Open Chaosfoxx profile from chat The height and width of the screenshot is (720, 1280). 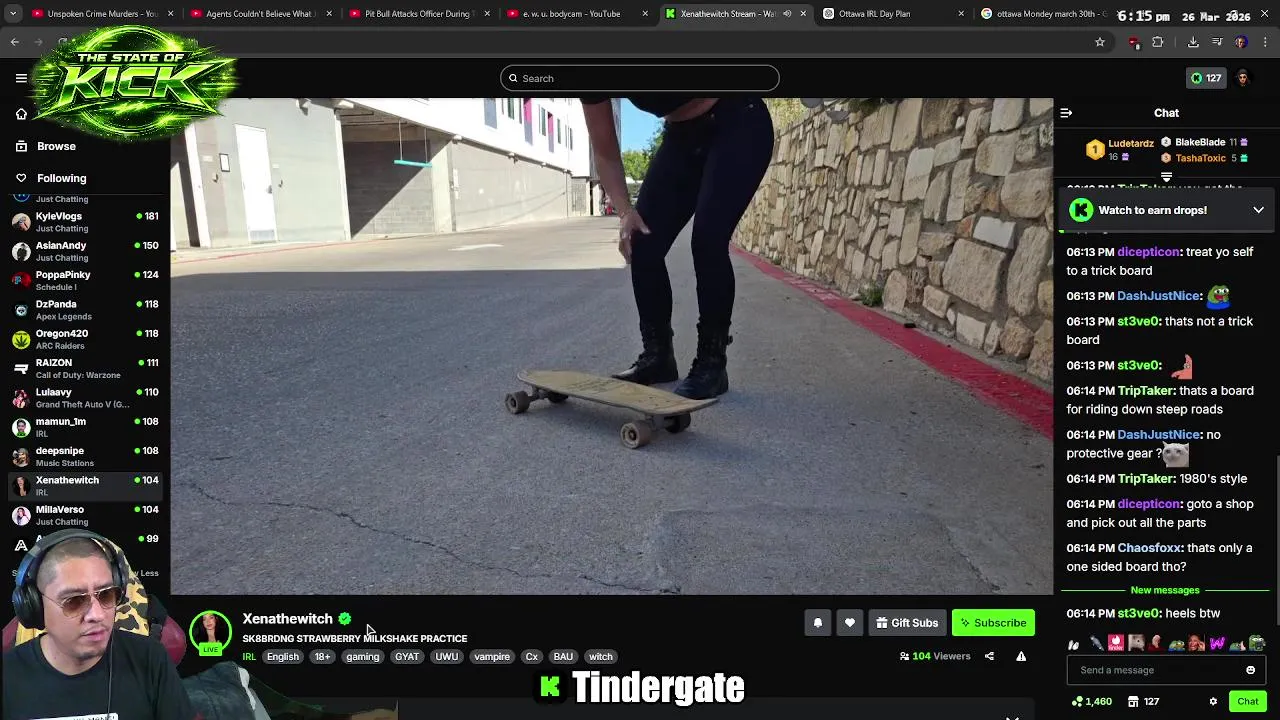[x=1150, y=548]
